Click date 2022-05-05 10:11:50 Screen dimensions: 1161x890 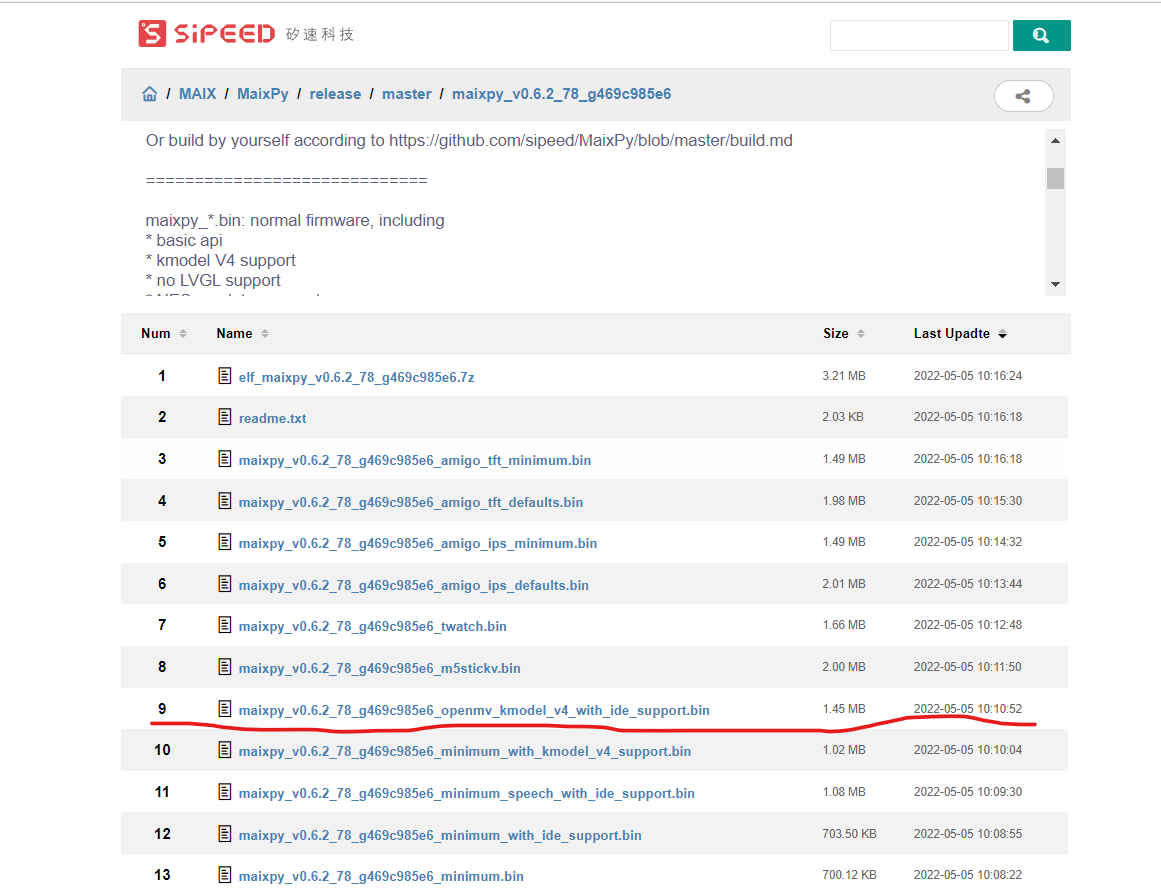point(968,667)
